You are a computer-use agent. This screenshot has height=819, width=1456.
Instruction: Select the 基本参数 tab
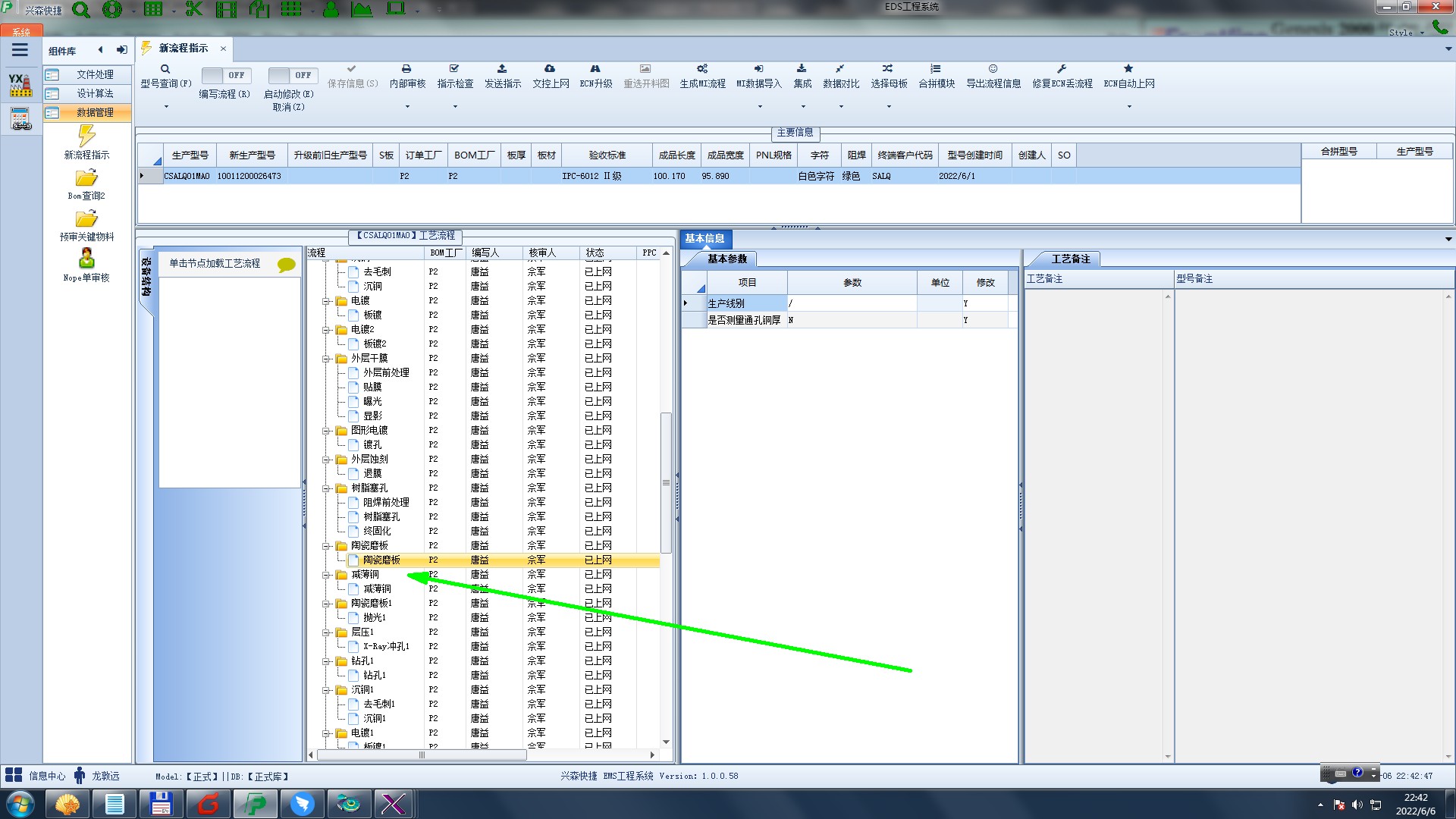click(x=726, y=259)
